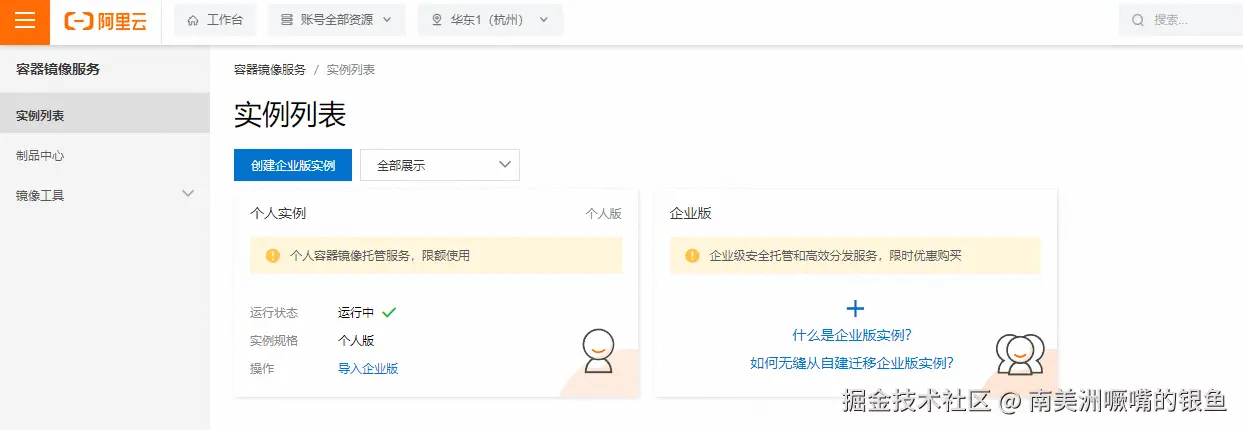Click the warning icon in 企业版 notice
Screen dimensions: 1243x430
coord(692,256)
